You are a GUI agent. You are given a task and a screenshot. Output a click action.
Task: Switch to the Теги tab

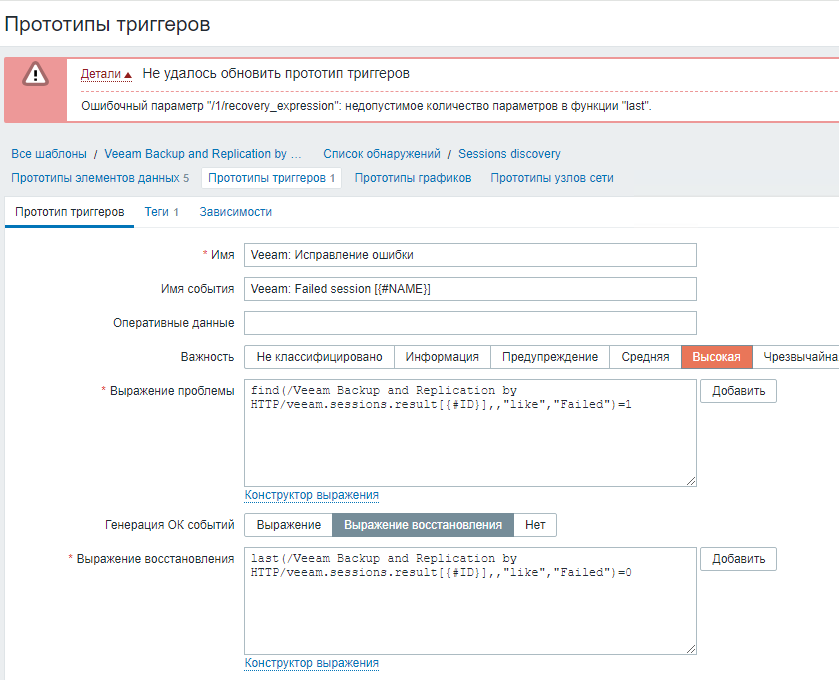pyautogui.click(x=161, y=212)
